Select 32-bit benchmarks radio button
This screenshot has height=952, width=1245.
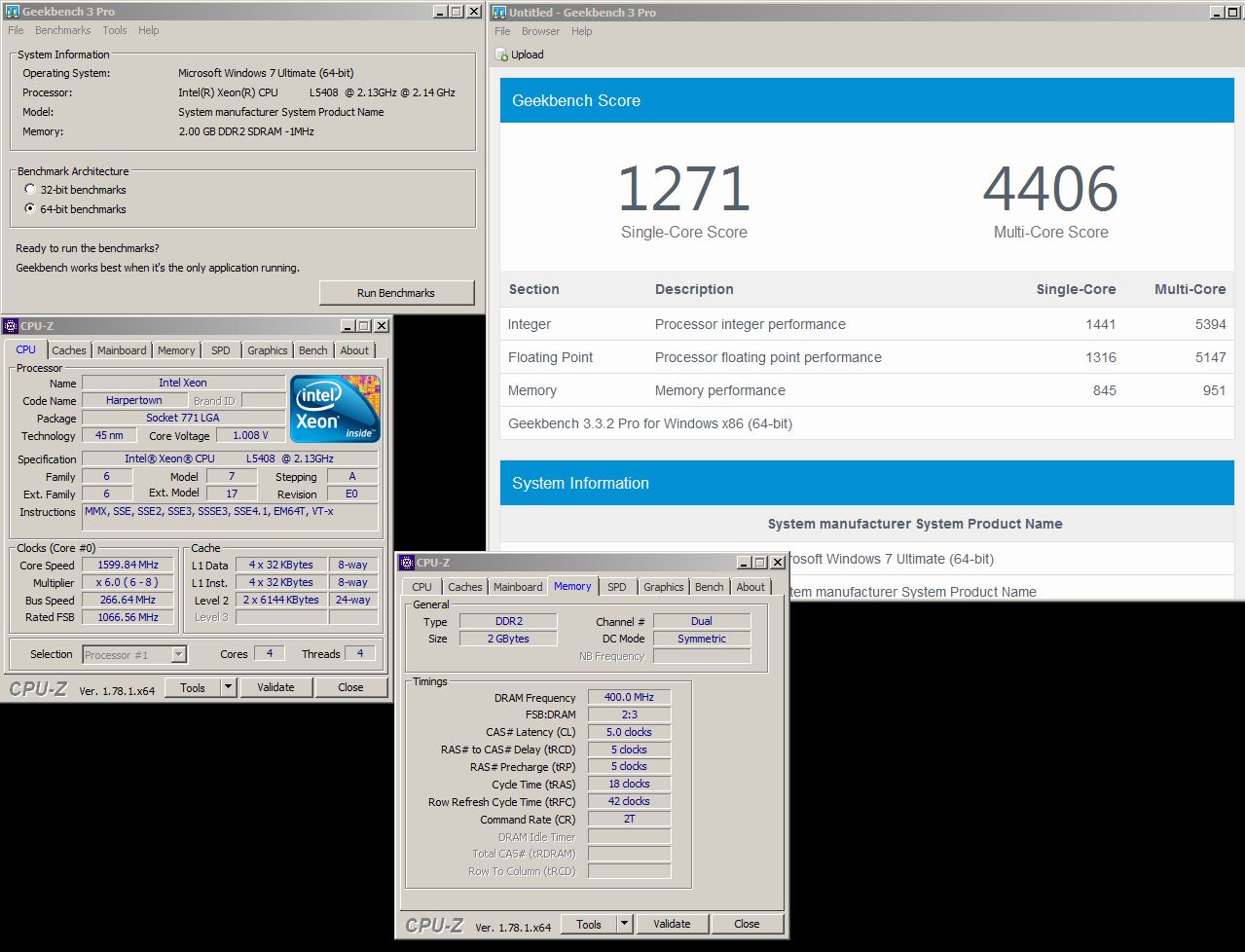coord(30,190)
